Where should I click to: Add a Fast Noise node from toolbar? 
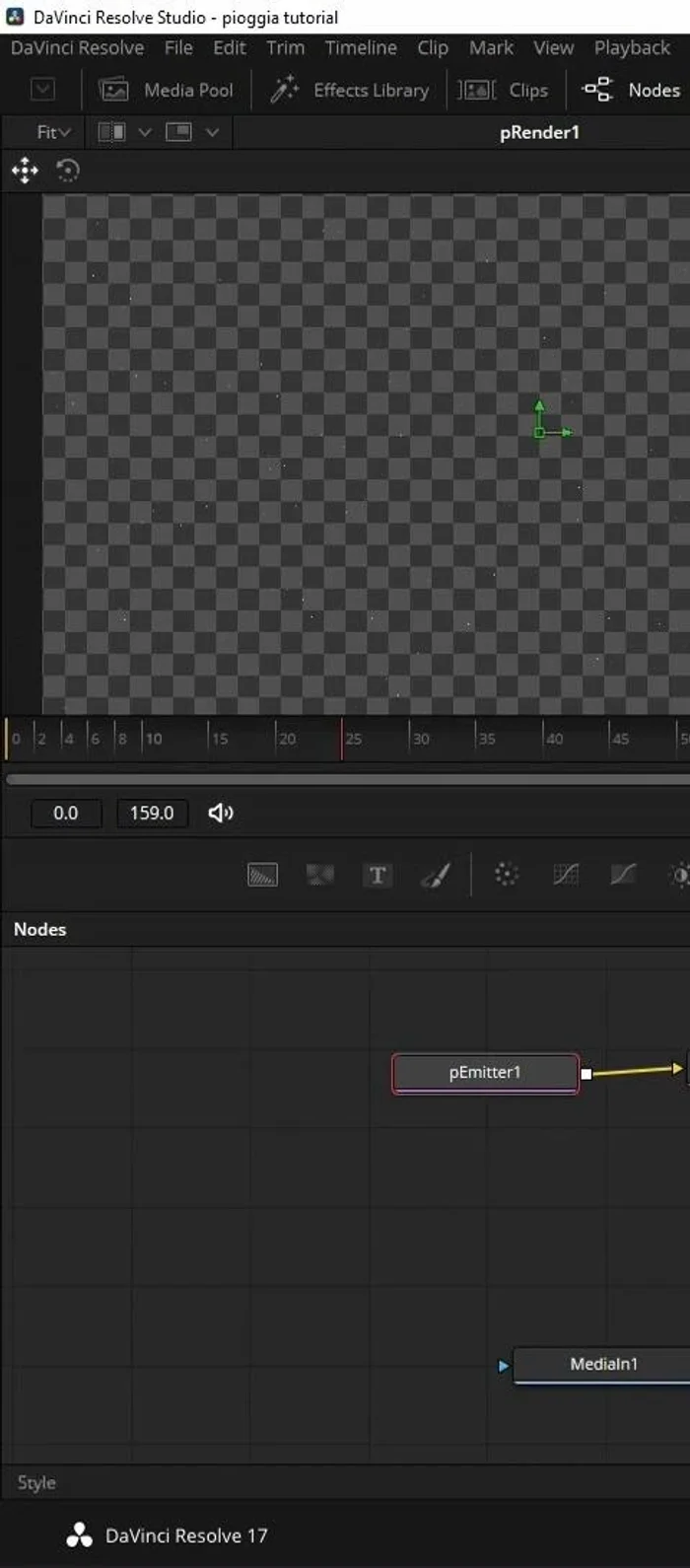point(319,875)
